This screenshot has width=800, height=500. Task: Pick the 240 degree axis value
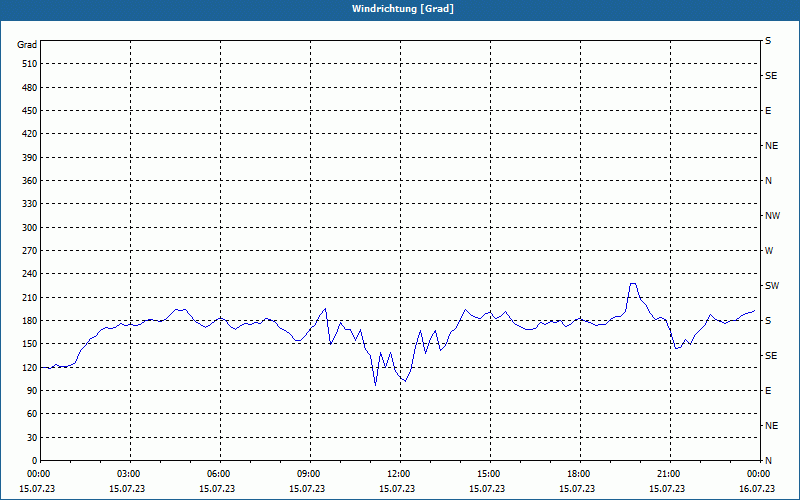pos(30,274)
